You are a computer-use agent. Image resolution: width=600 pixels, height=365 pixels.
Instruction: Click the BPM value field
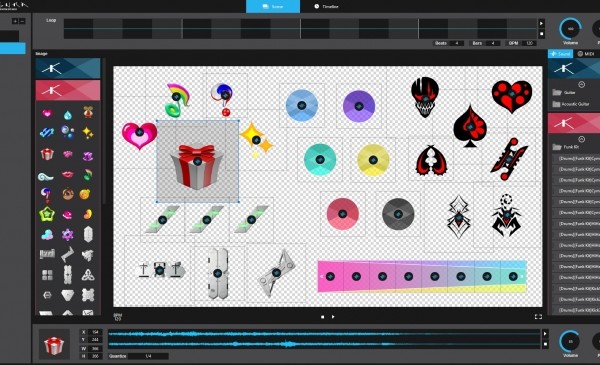point(530,43)
